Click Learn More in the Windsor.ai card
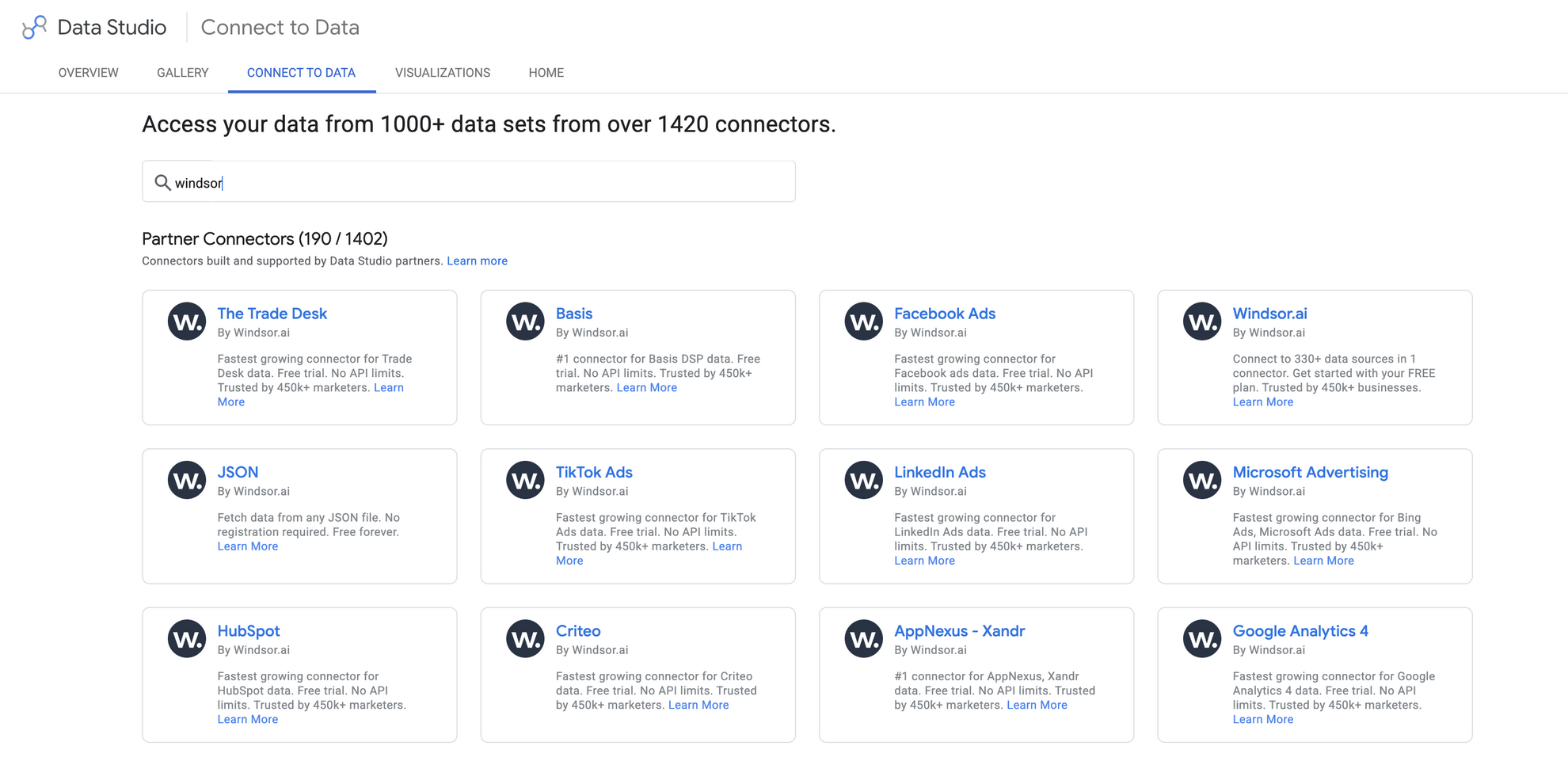This screenshot has height=761, width=1568. point(1263,402)
